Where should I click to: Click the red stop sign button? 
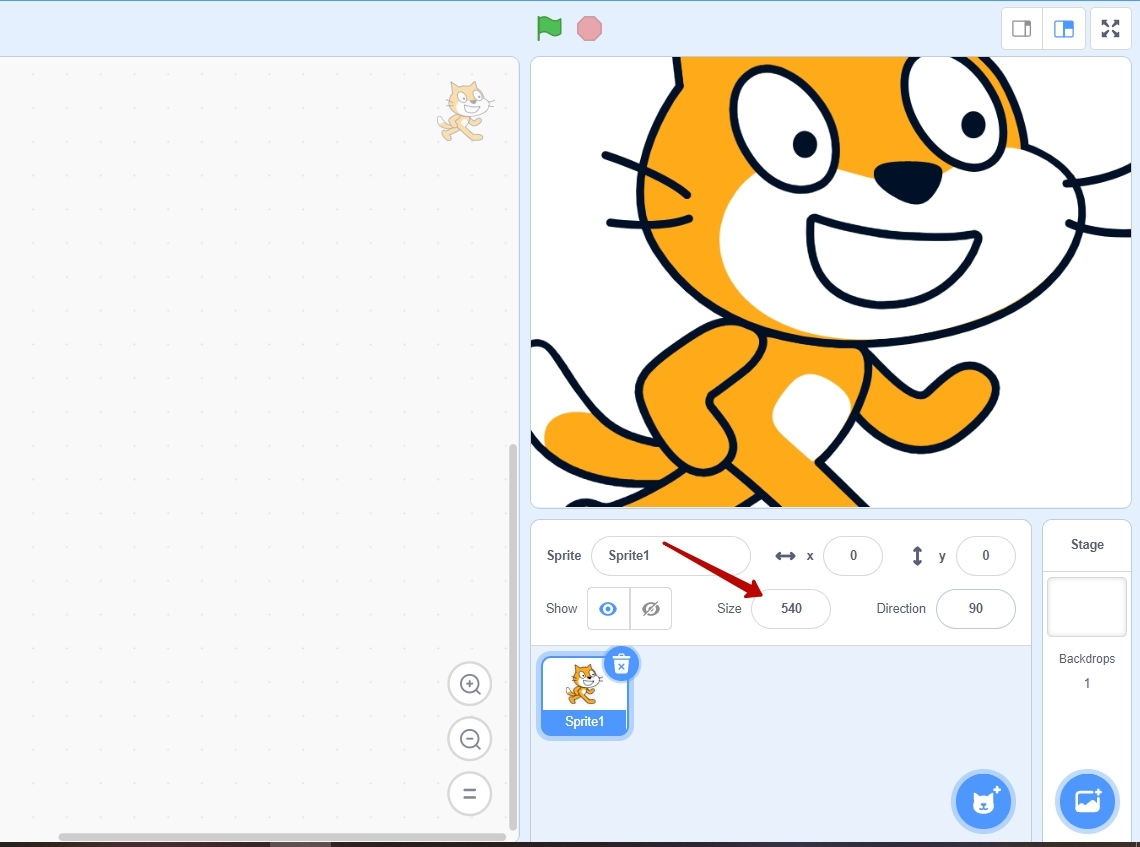[x=589, y=28]
